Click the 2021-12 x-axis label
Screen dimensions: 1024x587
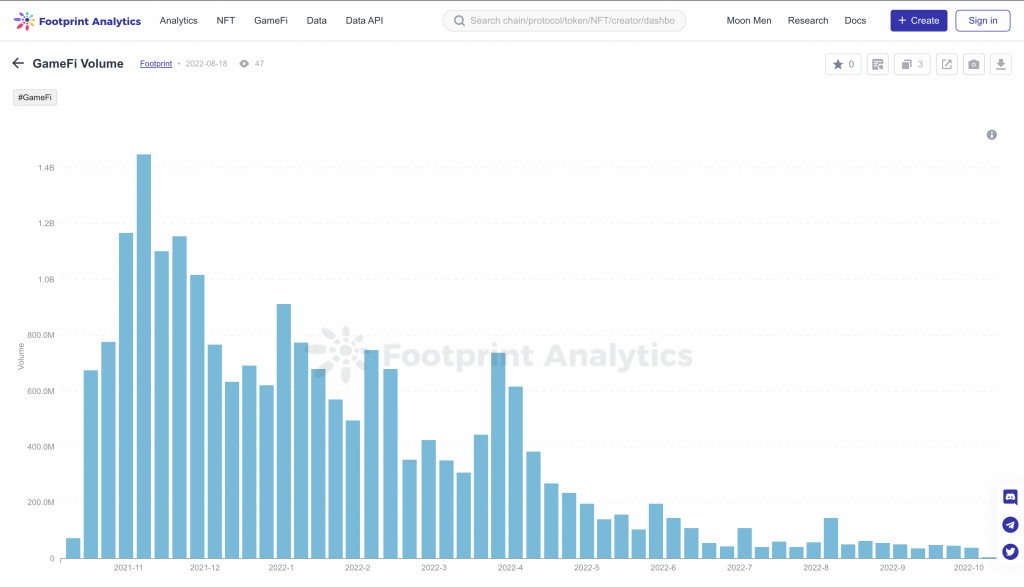204,567
